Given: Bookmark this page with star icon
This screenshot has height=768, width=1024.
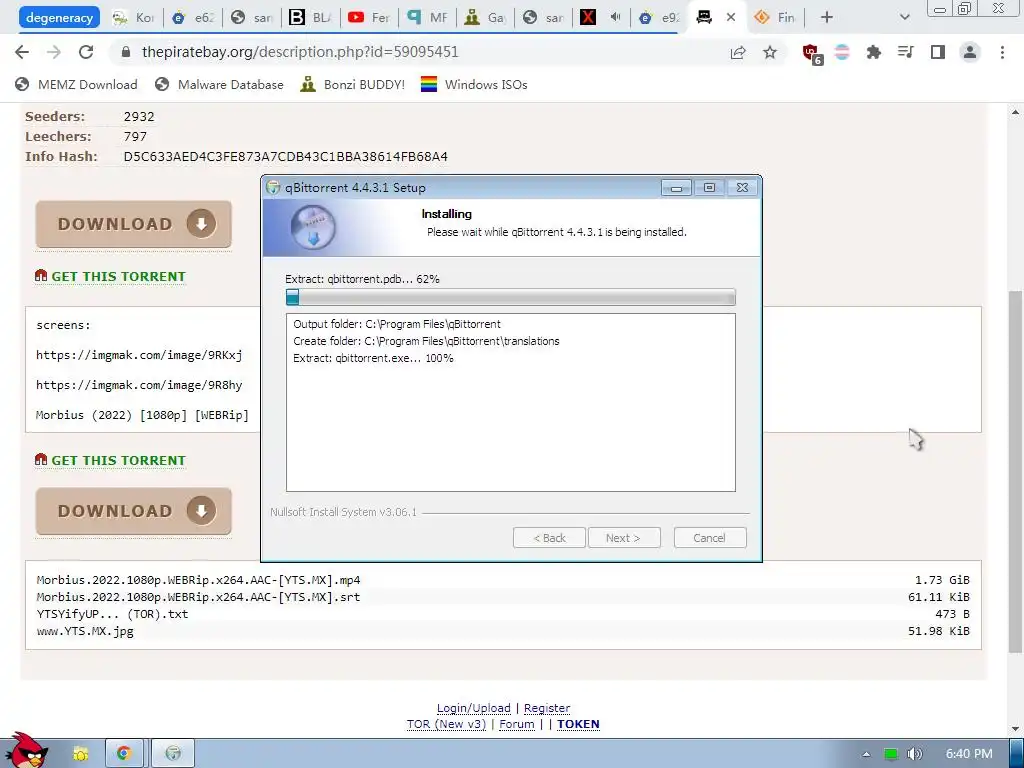Looking at the screenshot, I should (x=770, y=52).
